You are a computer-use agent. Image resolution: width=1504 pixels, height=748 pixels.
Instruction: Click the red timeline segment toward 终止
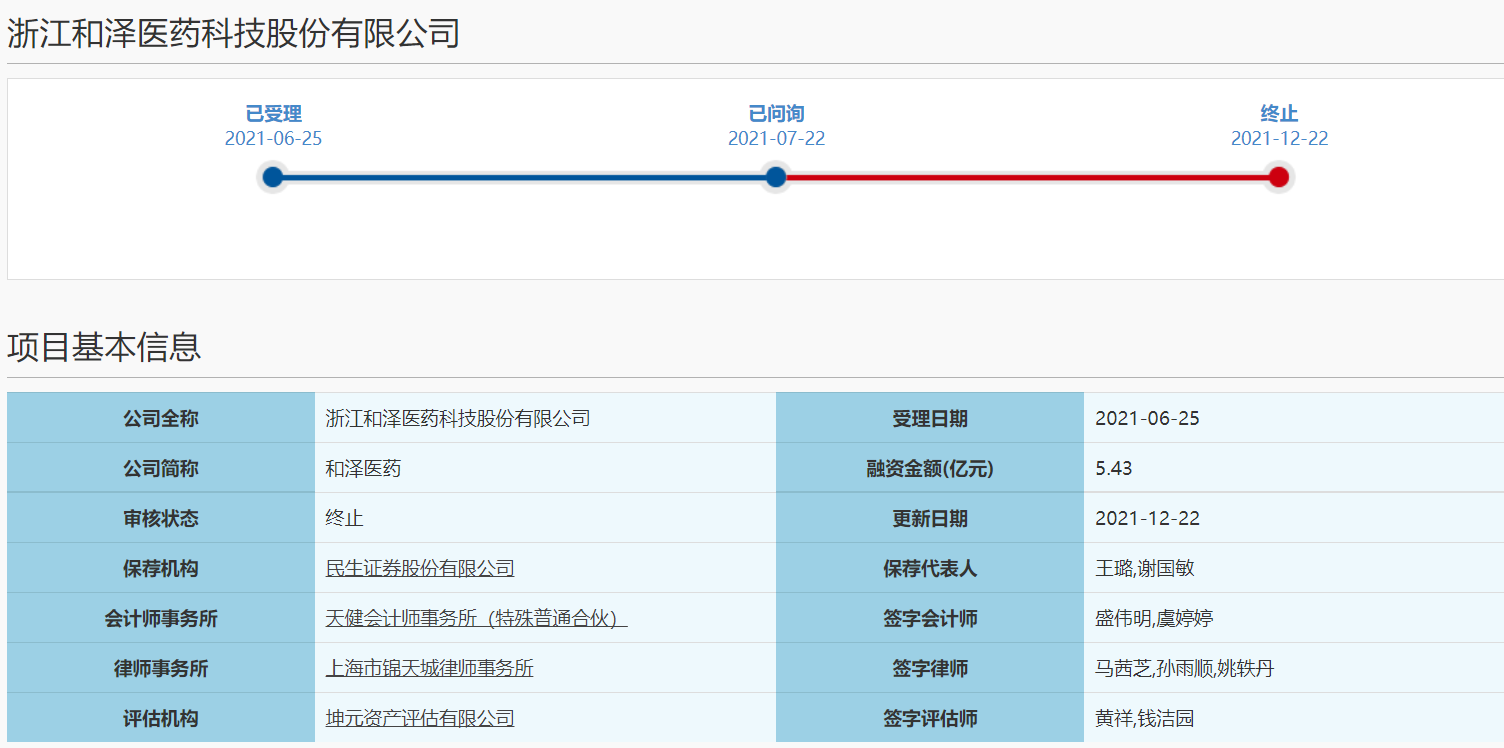(1027, 178)
